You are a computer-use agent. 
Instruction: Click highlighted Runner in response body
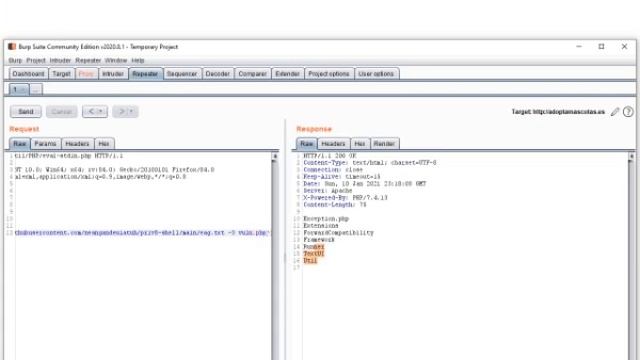click(x=314, y=247)
